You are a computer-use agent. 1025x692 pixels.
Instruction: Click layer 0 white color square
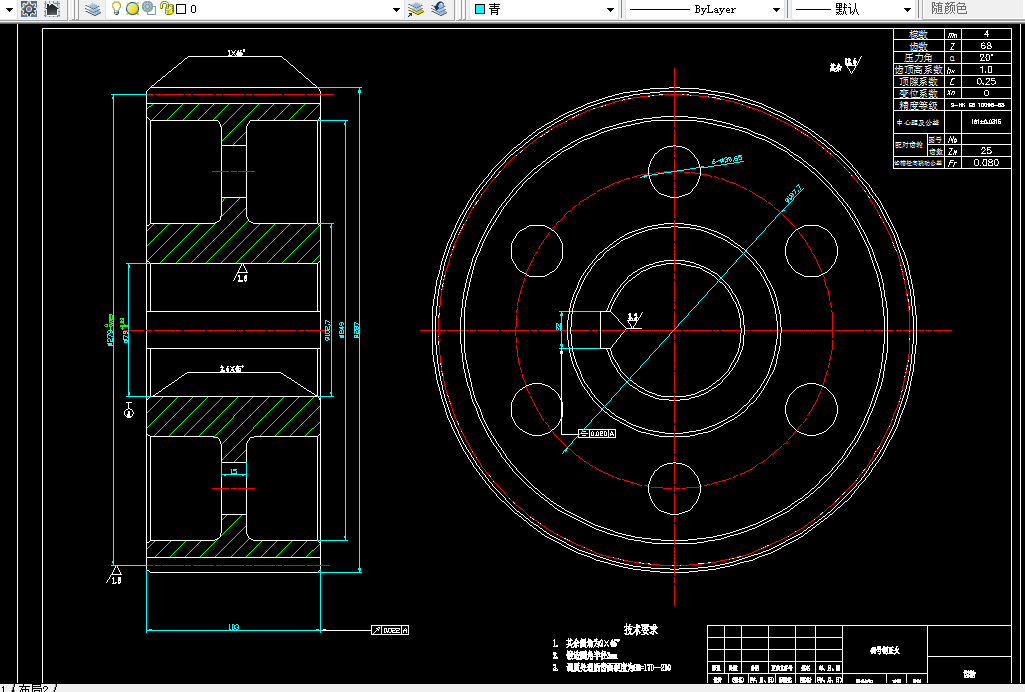[x=182, y=9]
